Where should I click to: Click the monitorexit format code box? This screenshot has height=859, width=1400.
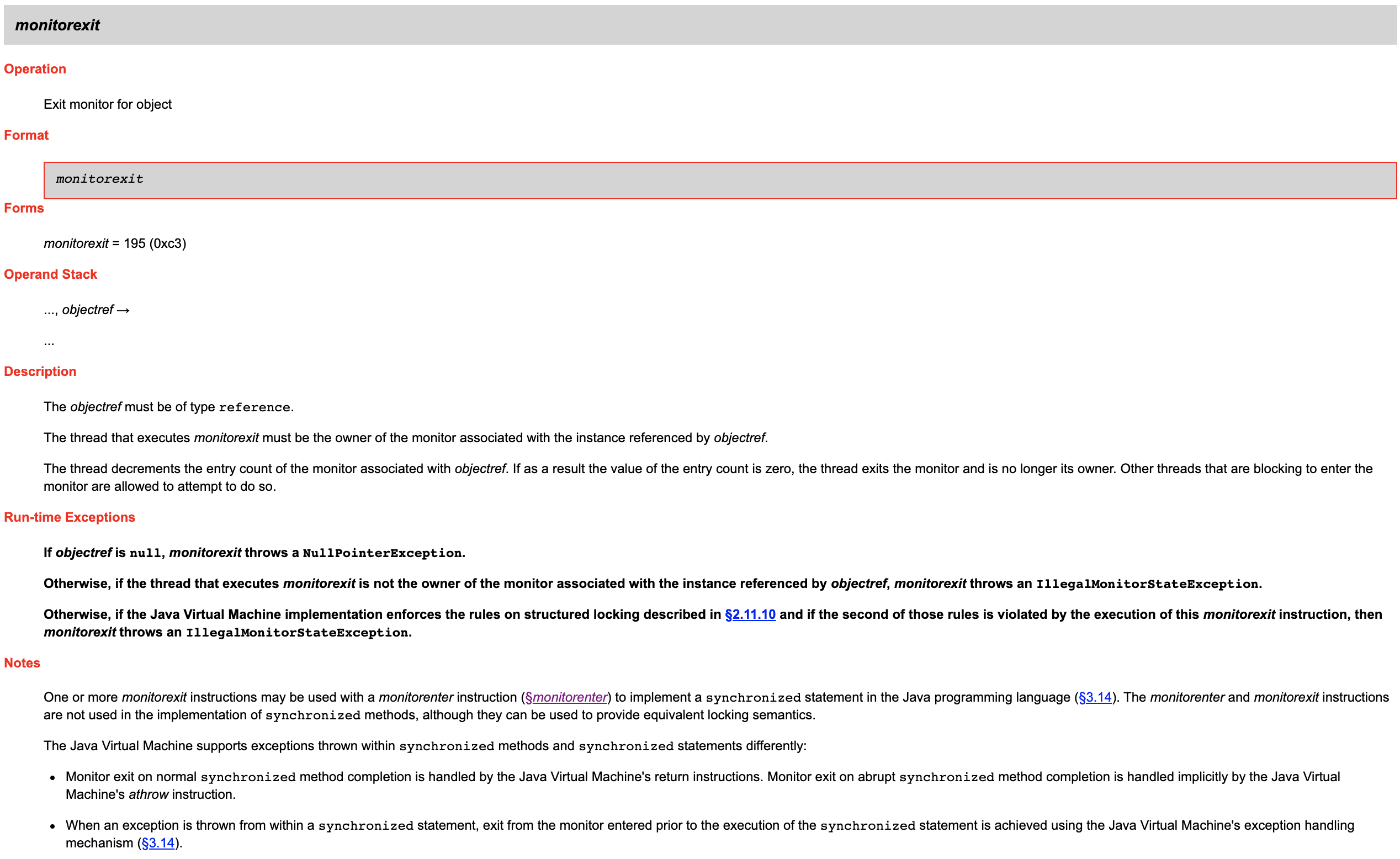tap(99, 179)
